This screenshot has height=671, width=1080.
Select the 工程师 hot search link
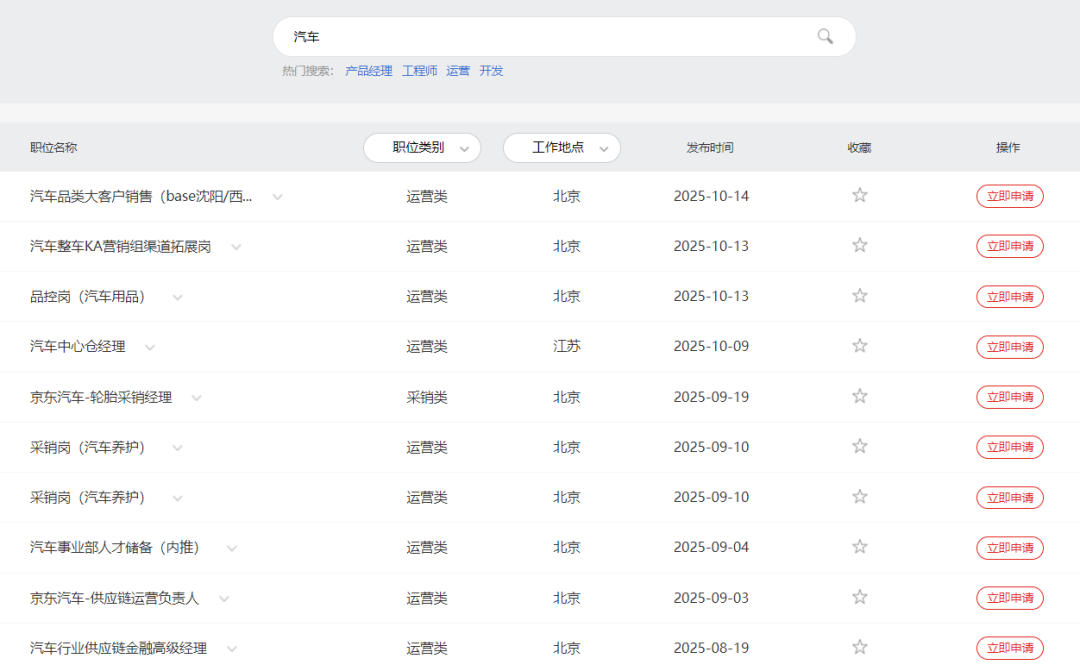(419, 71)
